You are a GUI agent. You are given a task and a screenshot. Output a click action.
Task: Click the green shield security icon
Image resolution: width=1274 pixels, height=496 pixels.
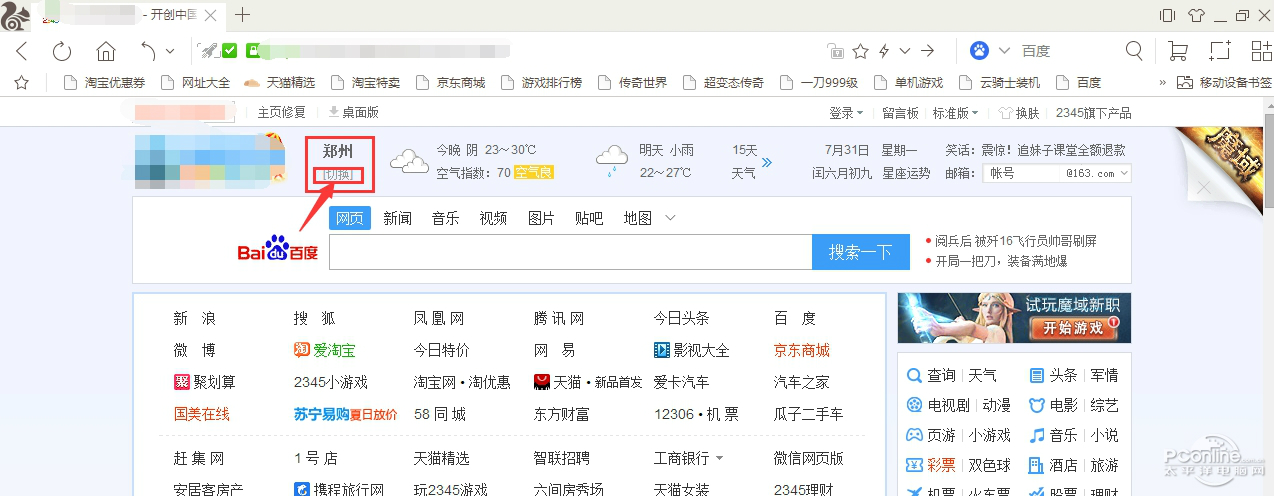[229, 51]
